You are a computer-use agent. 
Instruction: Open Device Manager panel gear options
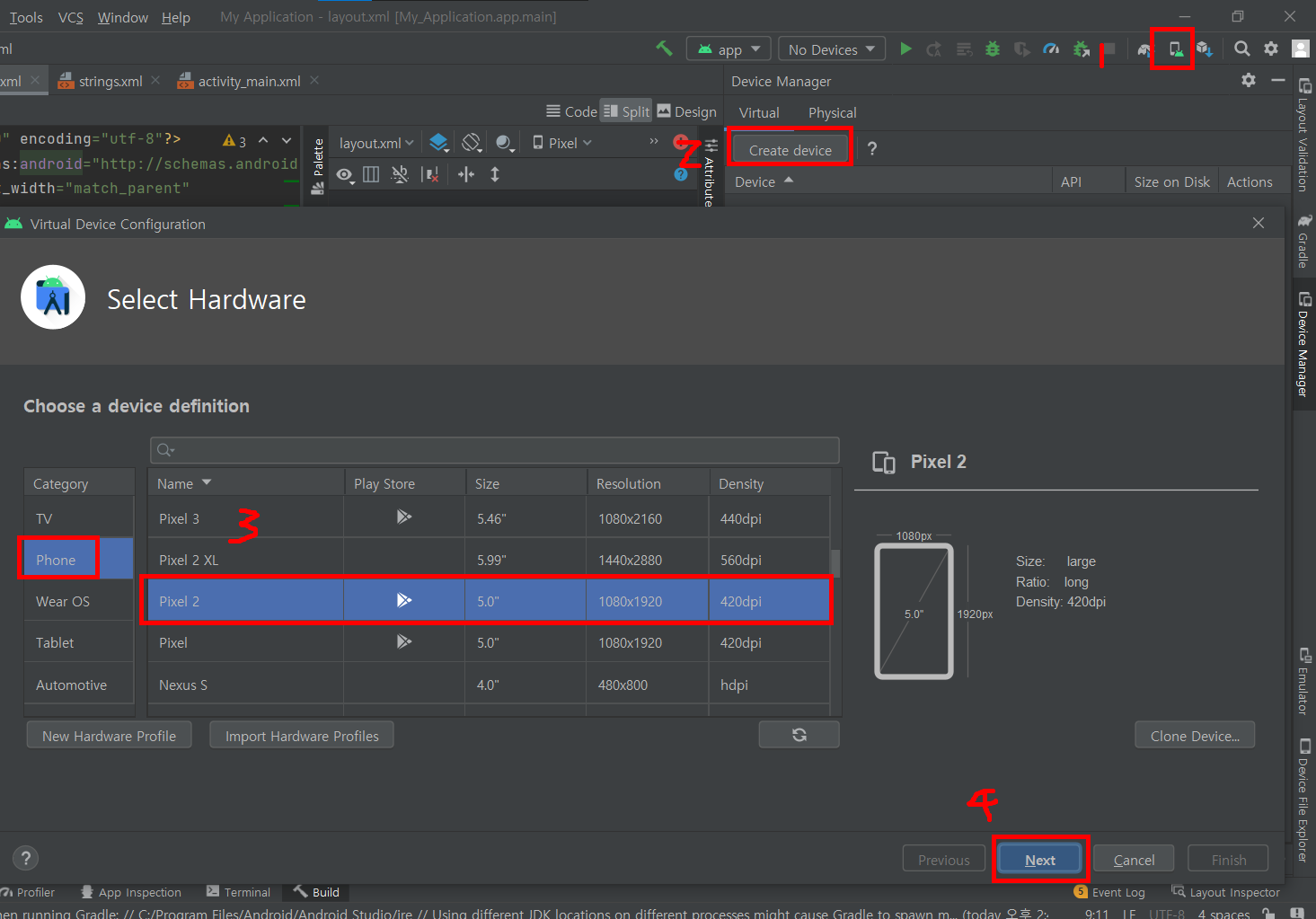click(x=1249, y=80)
